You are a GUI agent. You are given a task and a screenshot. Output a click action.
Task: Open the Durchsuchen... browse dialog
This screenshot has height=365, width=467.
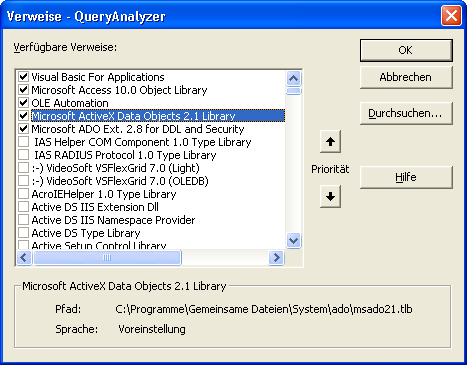tap(406, 113)
